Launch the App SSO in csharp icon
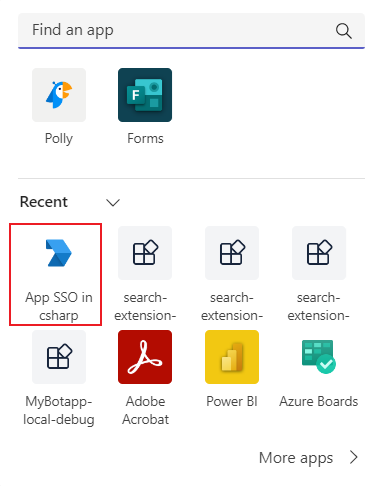This screenshot has width=382, height=486. pos(59,253)
